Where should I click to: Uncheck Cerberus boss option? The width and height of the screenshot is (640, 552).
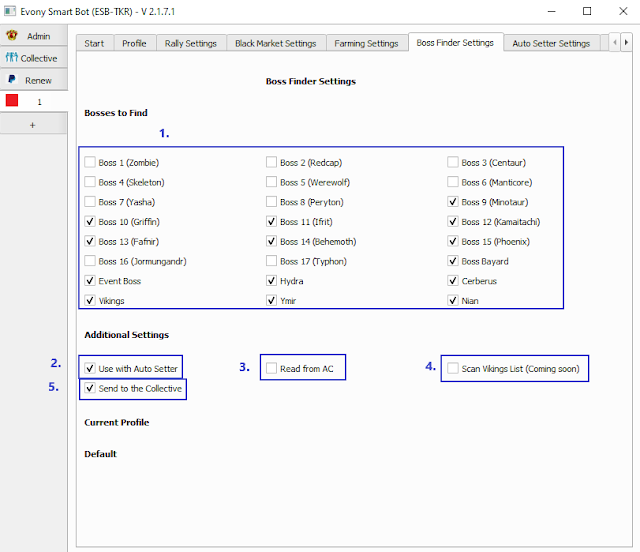[x=453, y=280]
